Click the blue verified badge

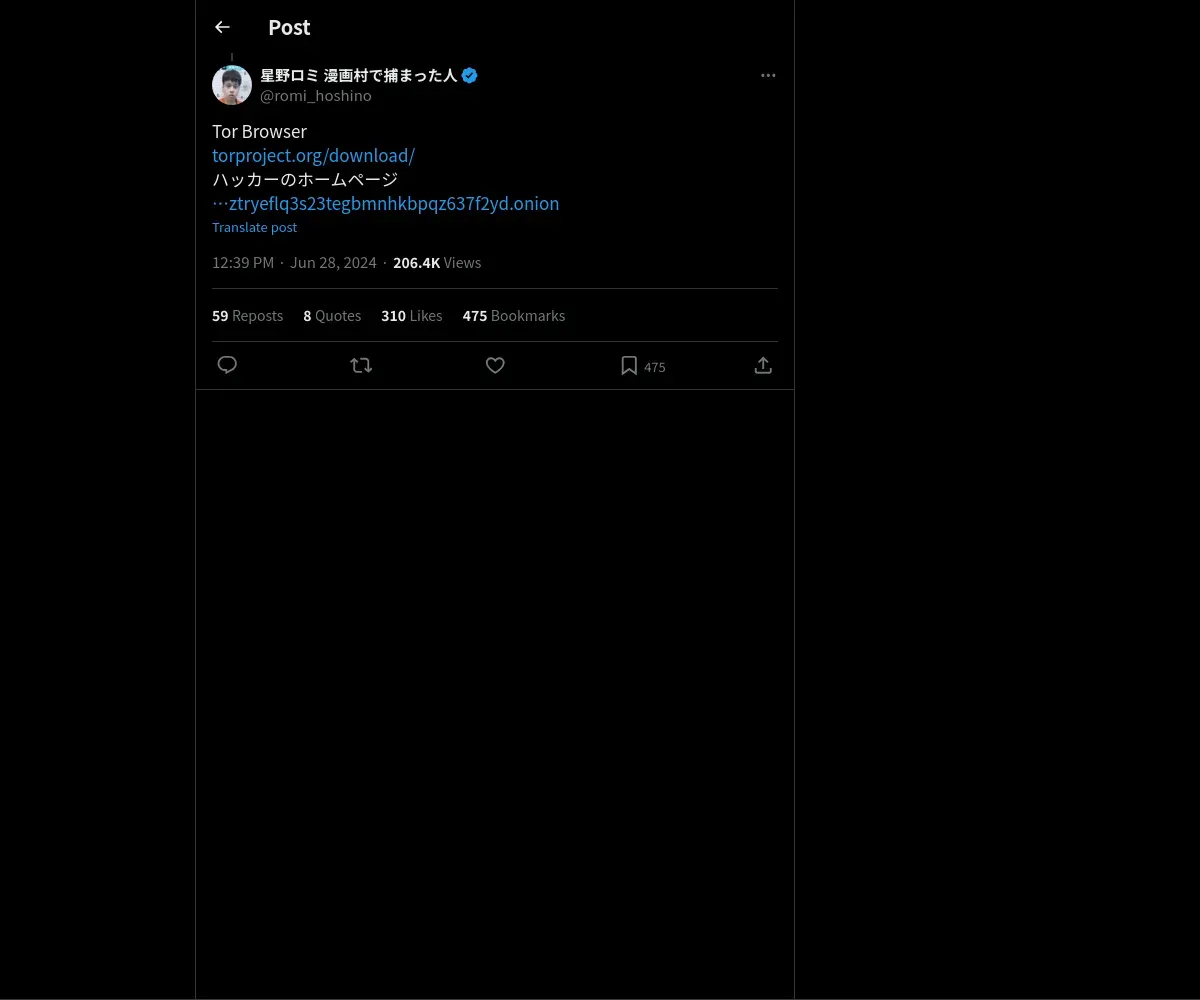pyautogui.click(x=469, y=75)
